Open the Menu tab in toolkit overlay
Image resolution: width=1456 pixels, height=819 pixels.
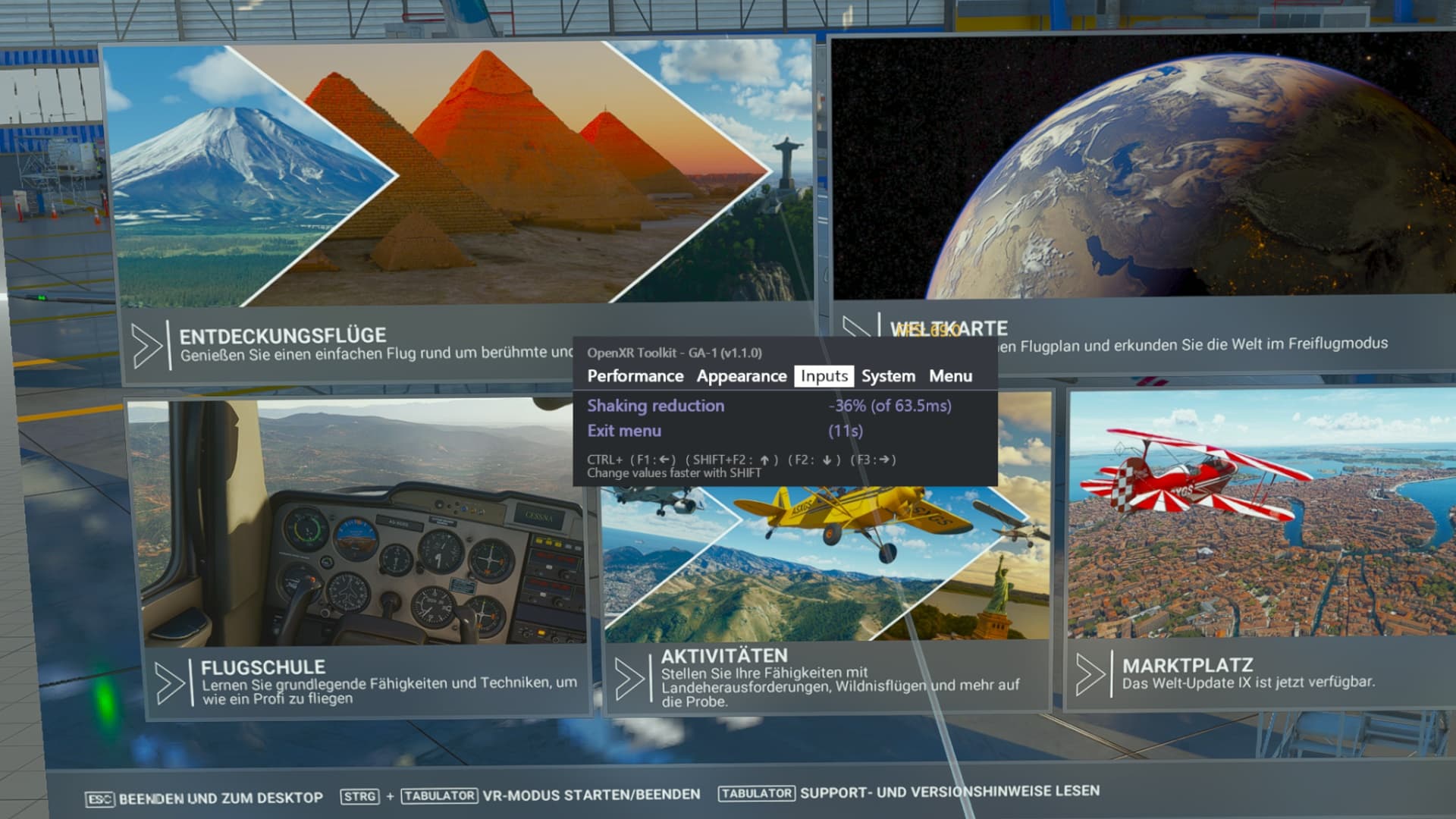pyautogui.click(x=950, y=376)
